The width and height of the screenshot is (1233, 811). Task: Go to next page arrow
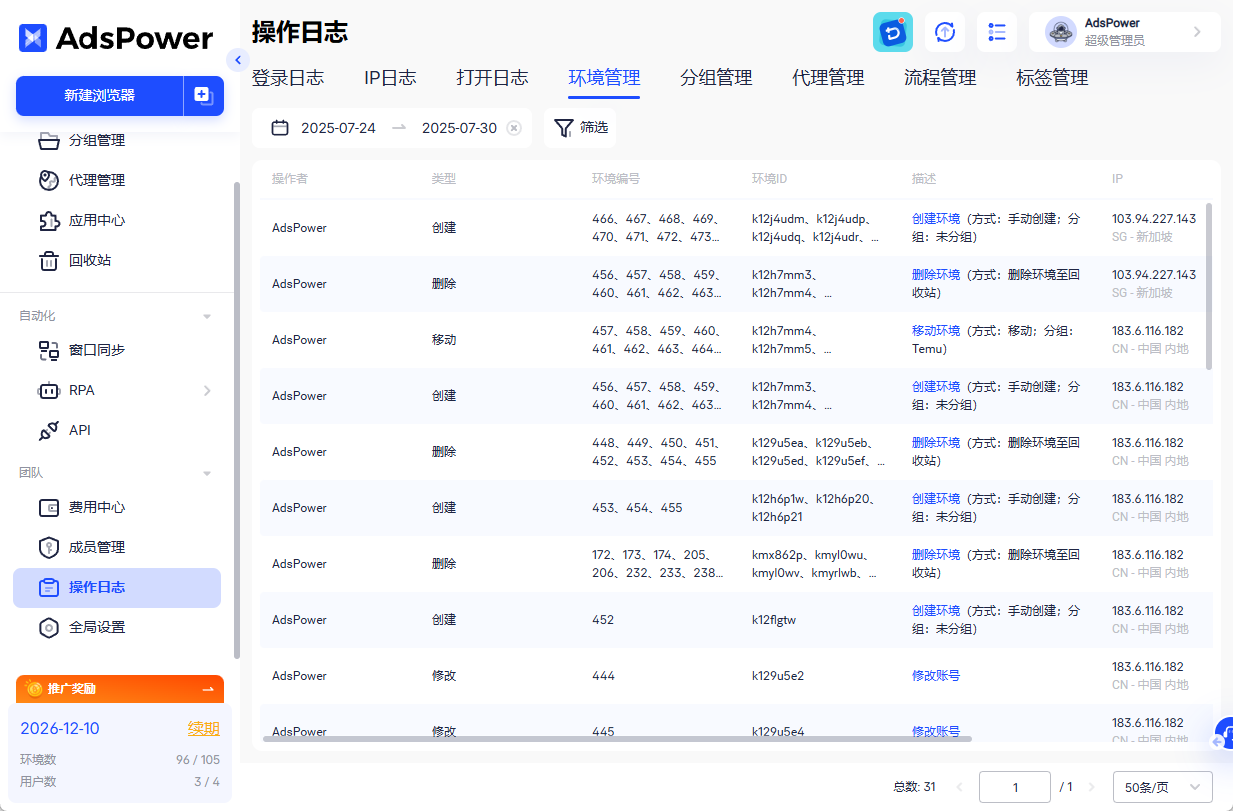pyautogui.click(x=1091, y=787)
